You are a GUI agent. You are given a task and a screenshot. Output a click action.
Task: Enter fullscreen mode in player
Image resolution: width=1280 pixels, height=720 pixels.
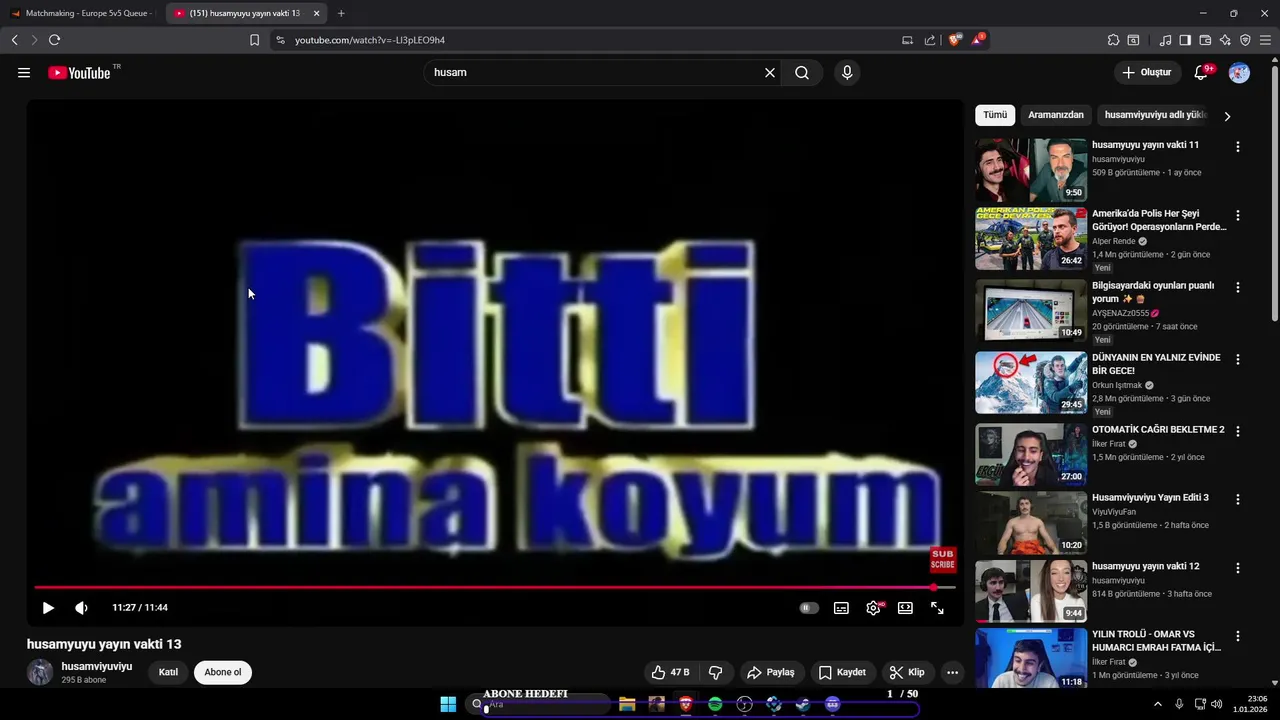(x=937, y=608)
